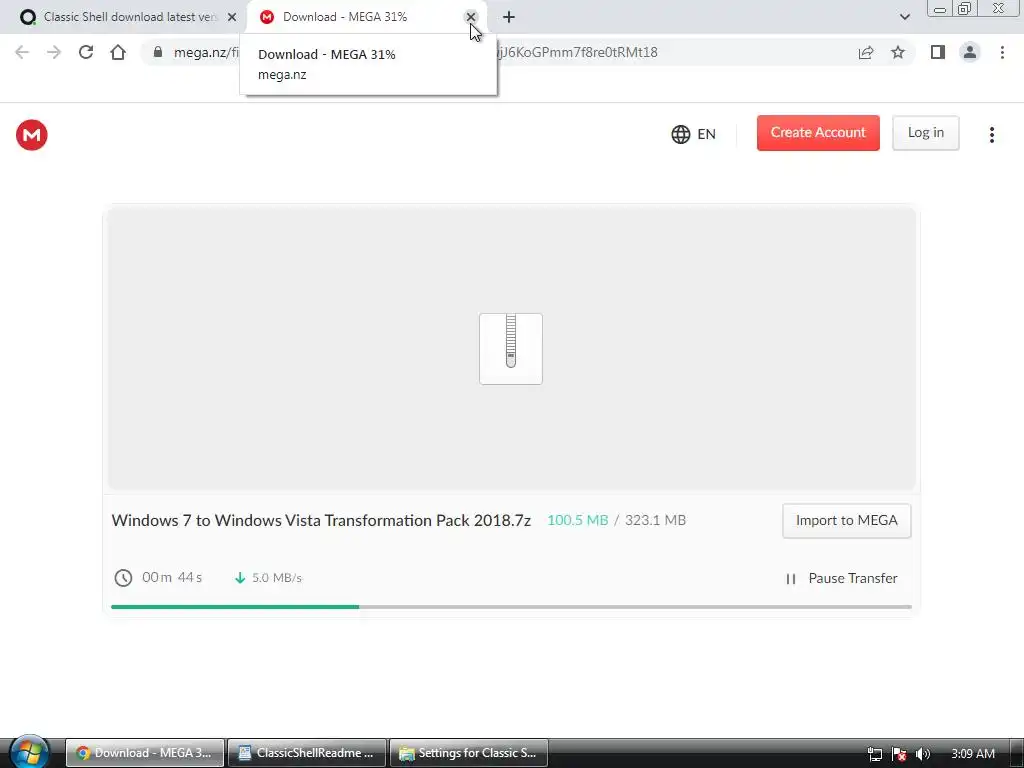The width and height of the screenshot is (1024, 768).
Task: Click the 5.0 MB/s speed text
Action: coord(277,578)
